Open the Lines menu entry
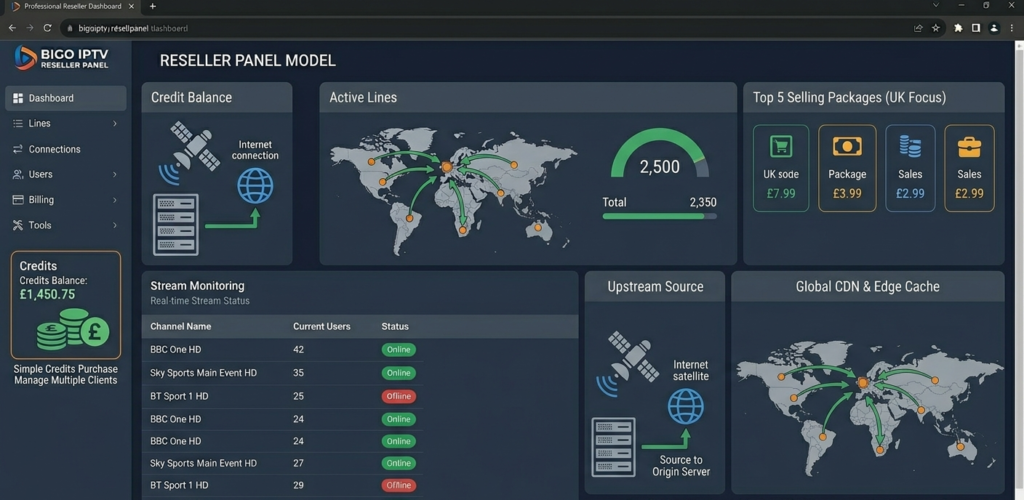Image resolution: width=1024 pixels, height=500 pixels. [65, 123]
